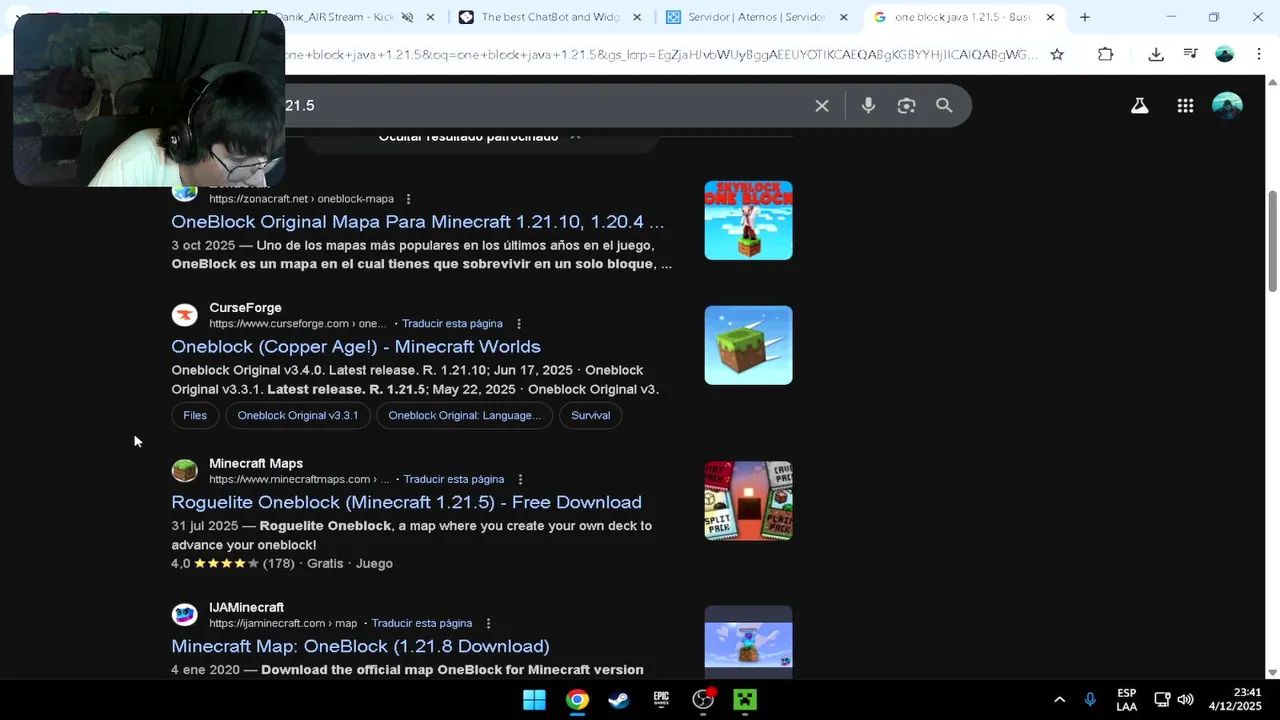The image size is (1280, 720).
Task: Open Epic Games launcher from taskbar
Action: (x=661, y=700)
